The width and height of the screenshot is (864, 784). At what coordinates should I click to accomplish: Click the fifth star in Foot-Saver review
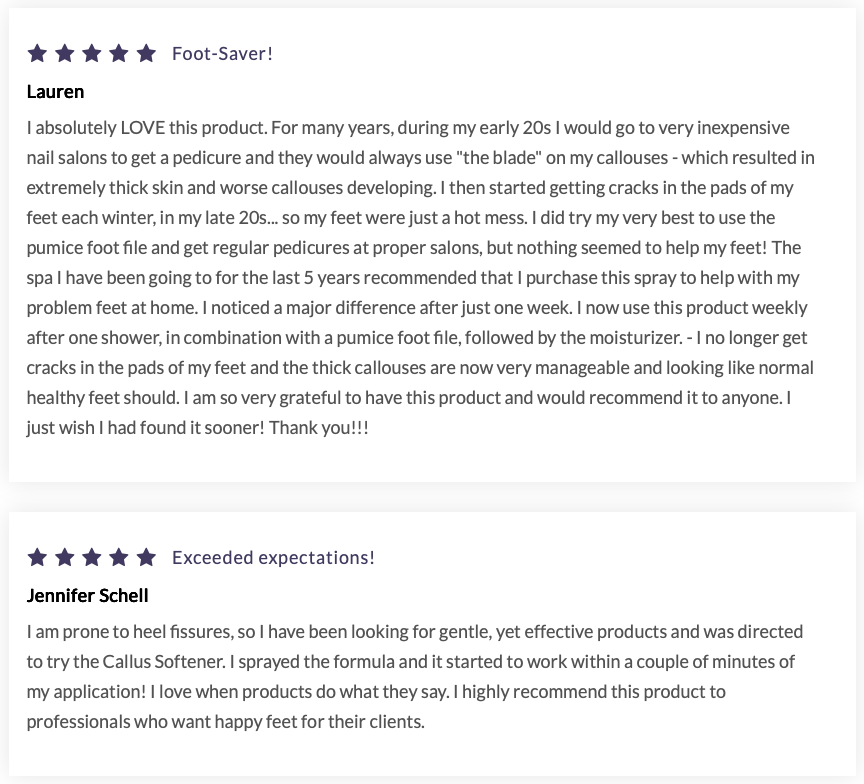[146, 53]
